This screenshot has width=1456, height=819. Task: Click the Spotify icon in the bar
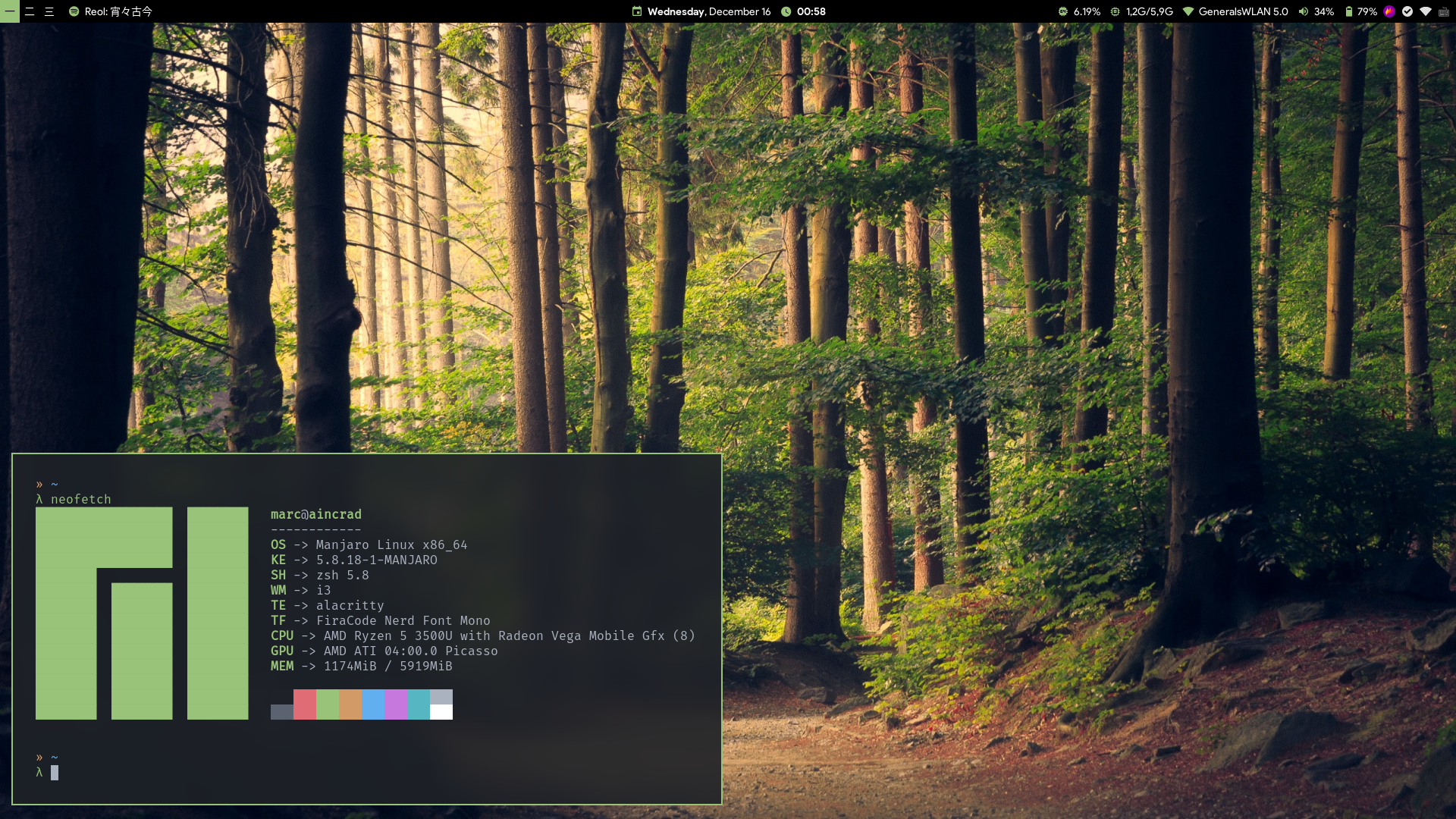[x=74, y=11]
